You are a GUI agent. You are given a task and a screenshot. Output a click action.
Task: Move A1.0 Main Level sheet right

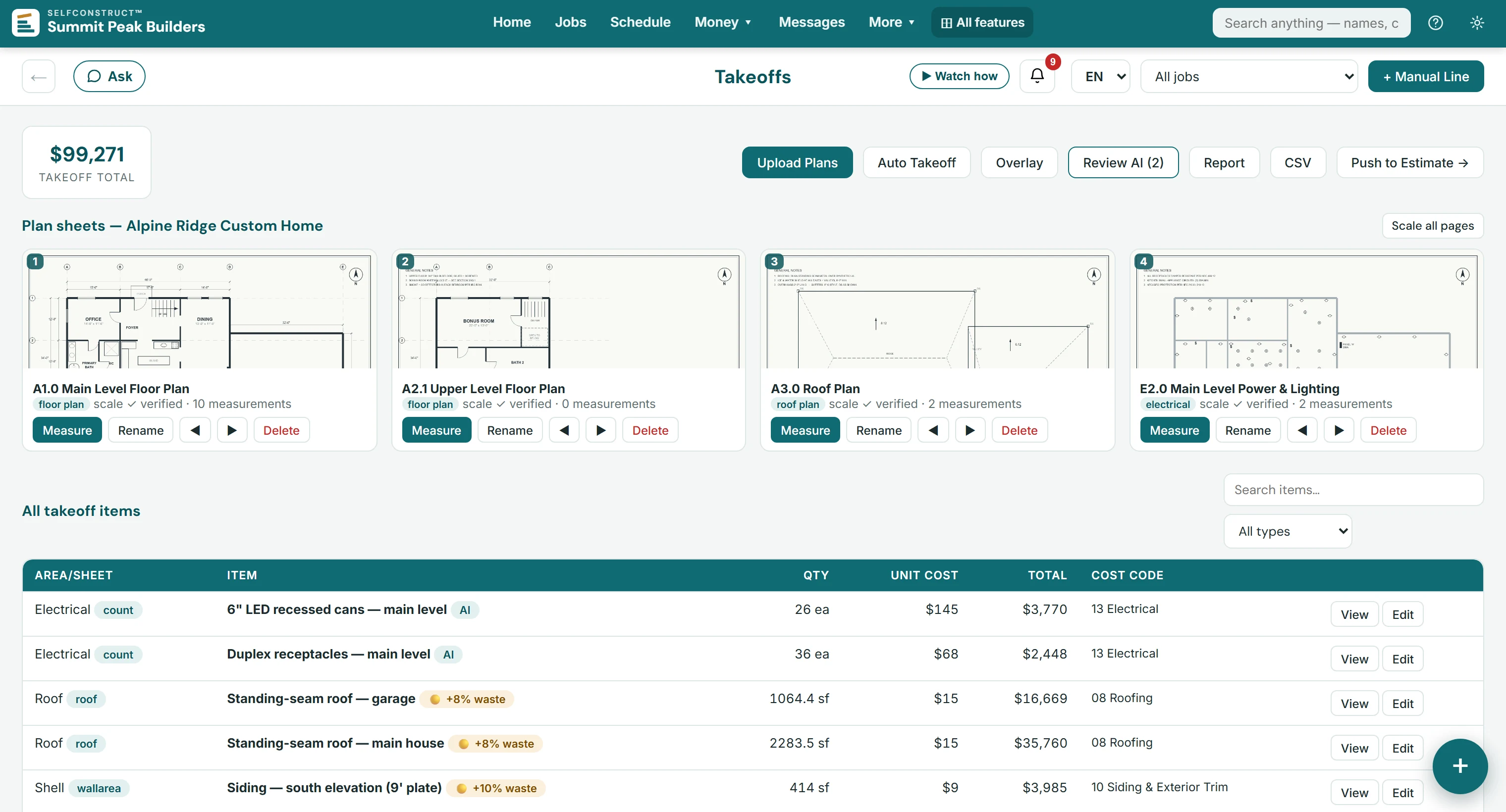pos(232,431)
